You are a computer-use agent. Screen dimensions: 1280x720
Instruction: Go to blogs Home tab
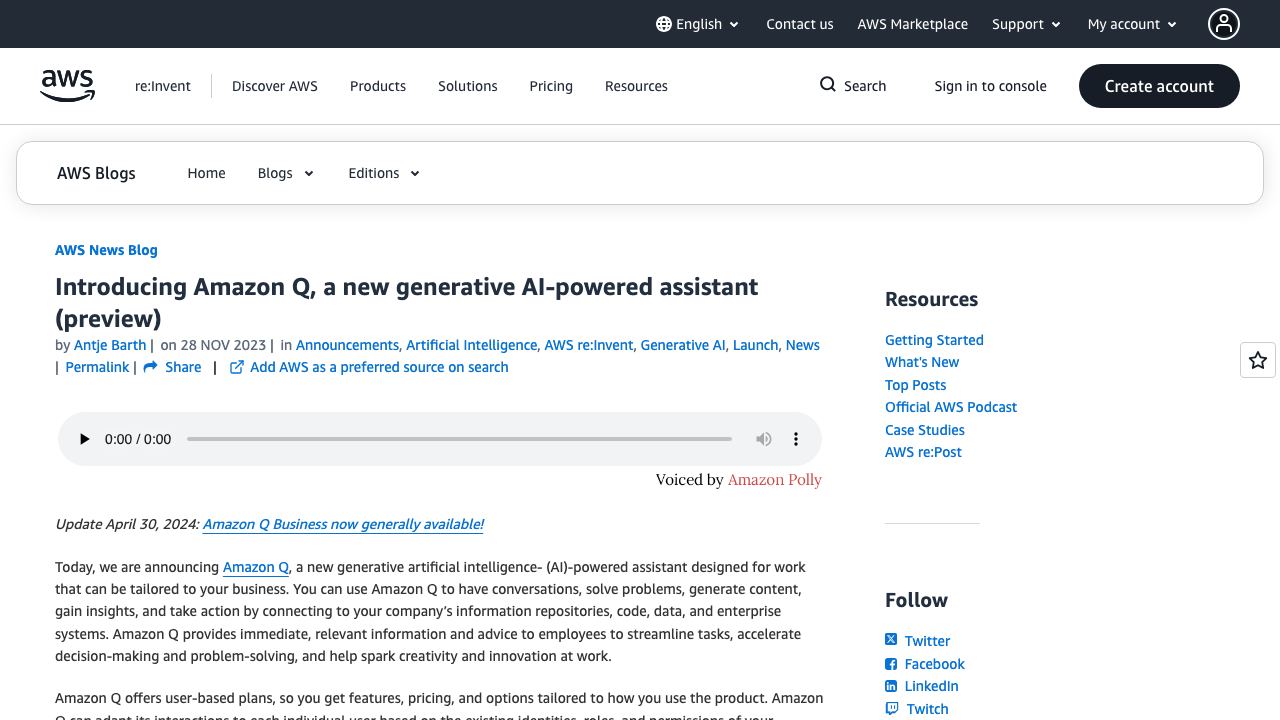[x=206, y=173]
